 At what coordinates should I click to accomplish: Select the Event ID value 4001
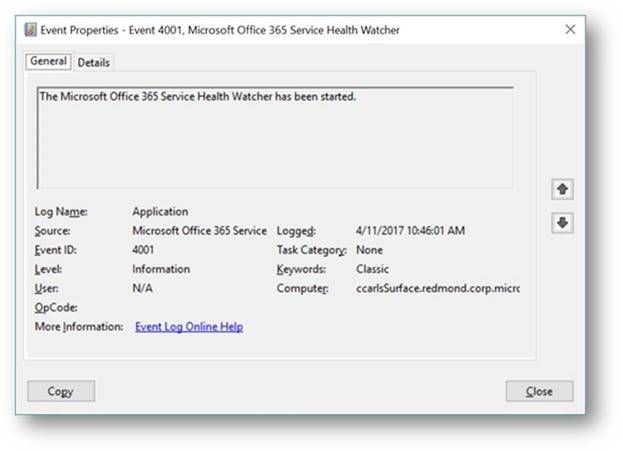[143, 250]
